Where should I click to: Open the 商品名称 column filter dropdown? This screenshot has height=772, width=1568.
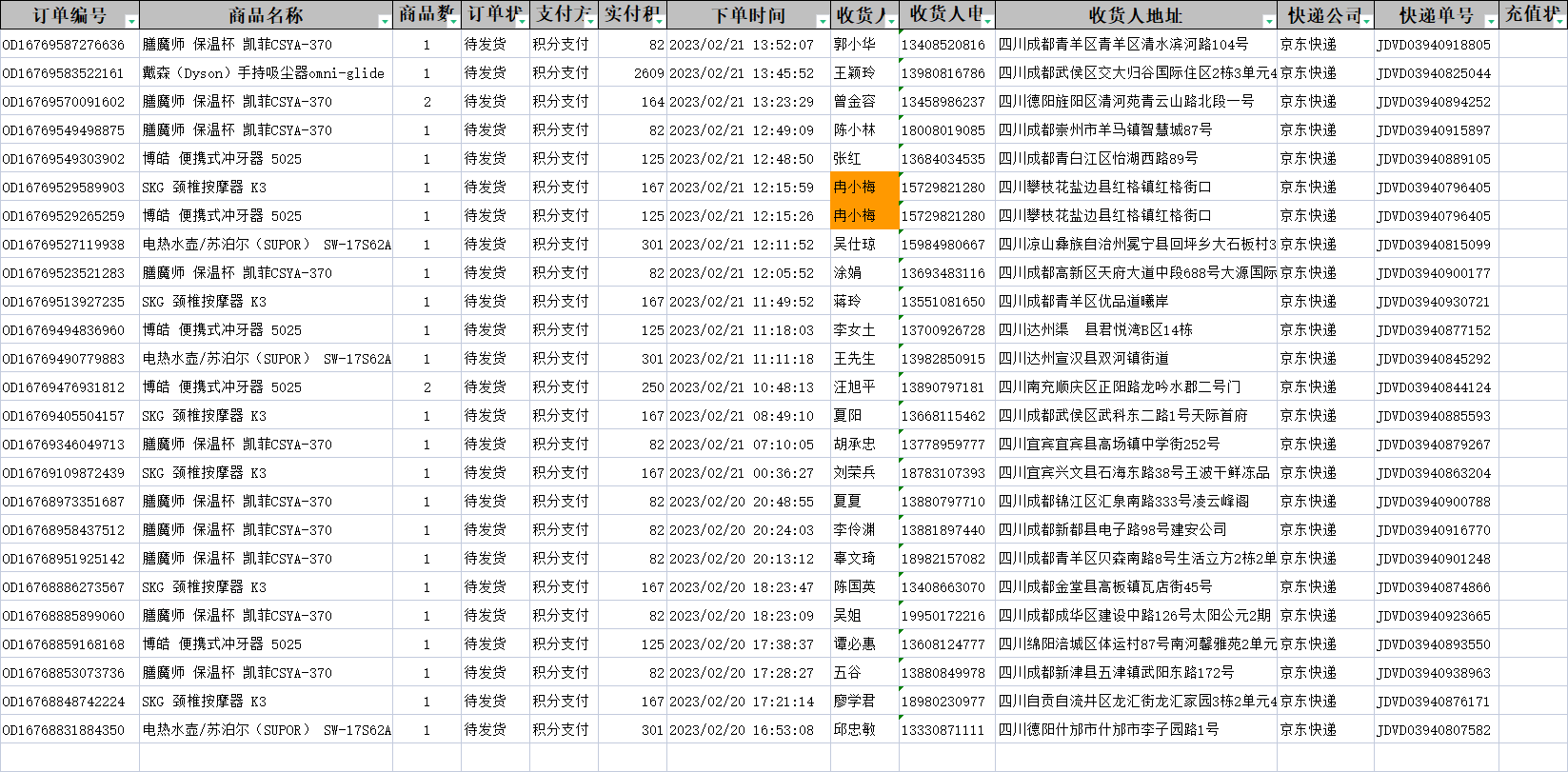(x=385, y=21)
